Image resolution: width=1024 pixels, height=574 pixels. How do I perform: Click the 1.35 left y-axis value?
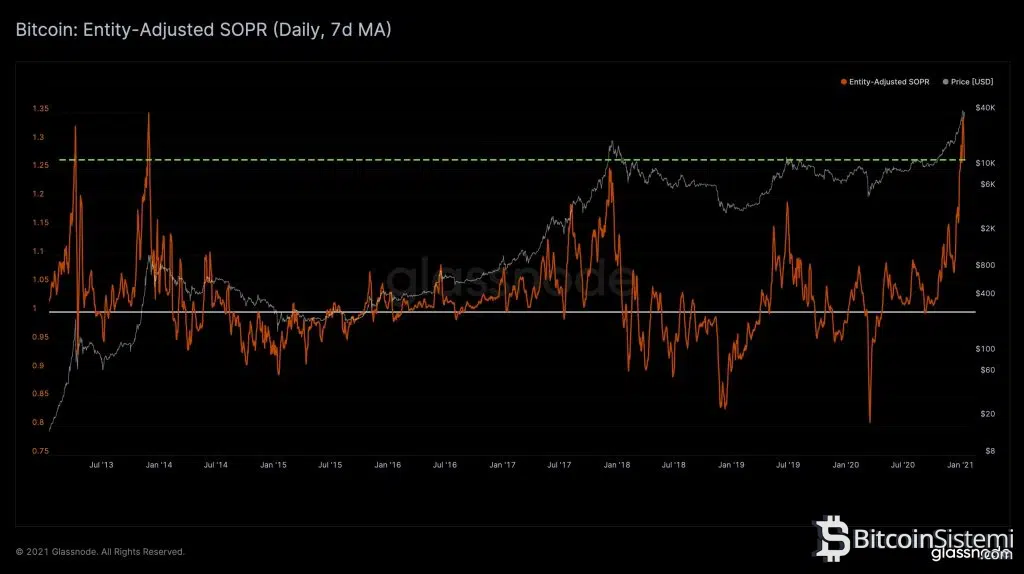pos(40,108)
